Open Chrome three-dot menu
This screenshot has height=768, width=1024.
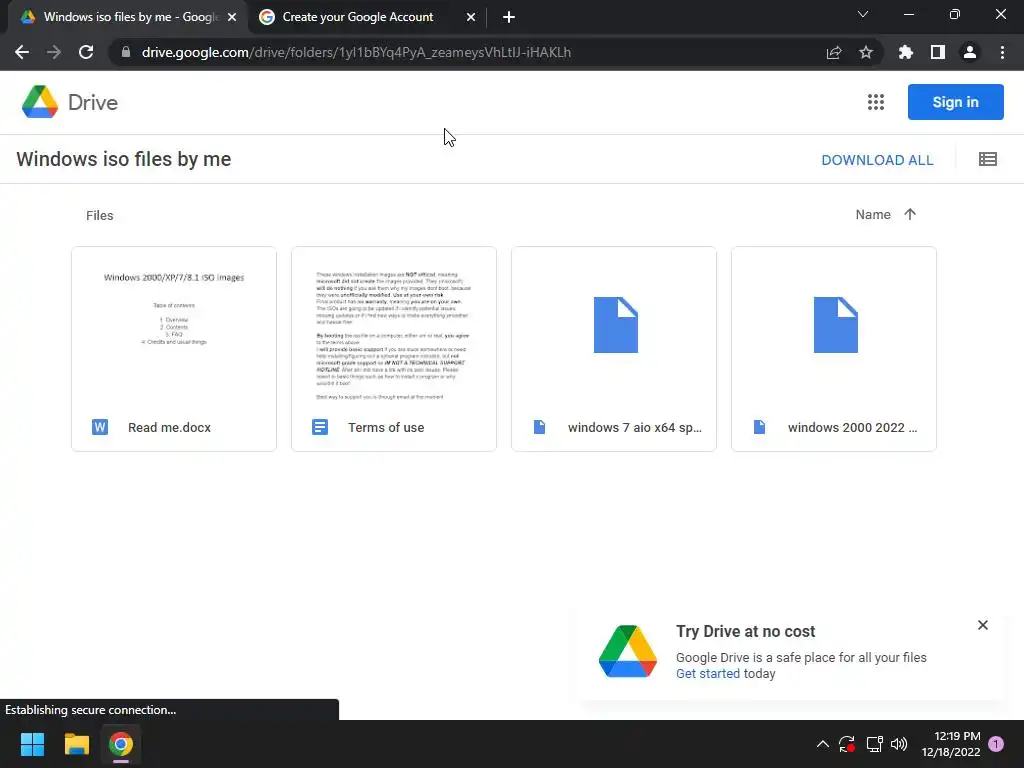1002,52
